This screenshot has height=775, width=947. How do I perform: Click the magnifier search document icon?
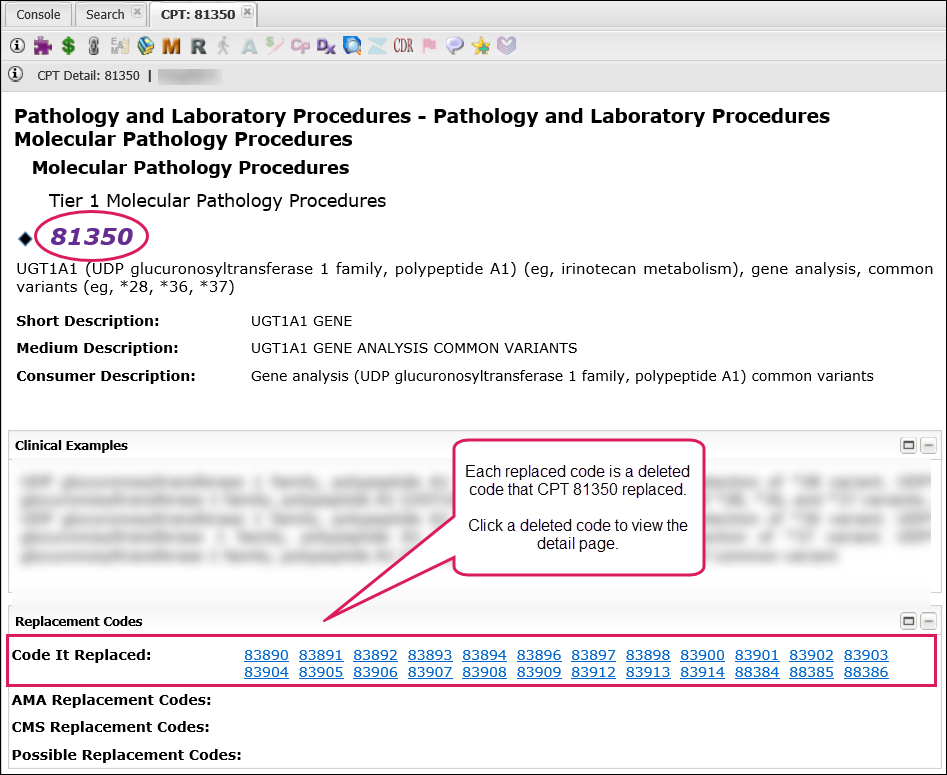(352, 45)
